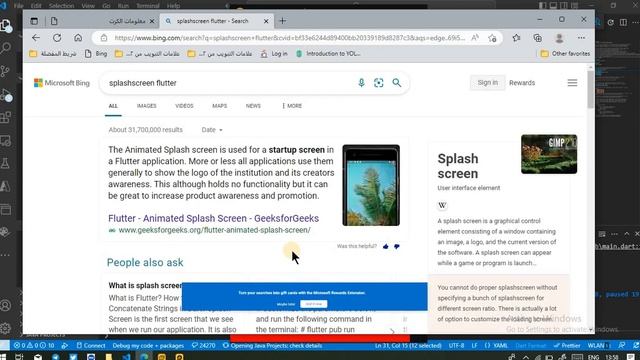Switch to IMAGES tab

tap(147, 106)
